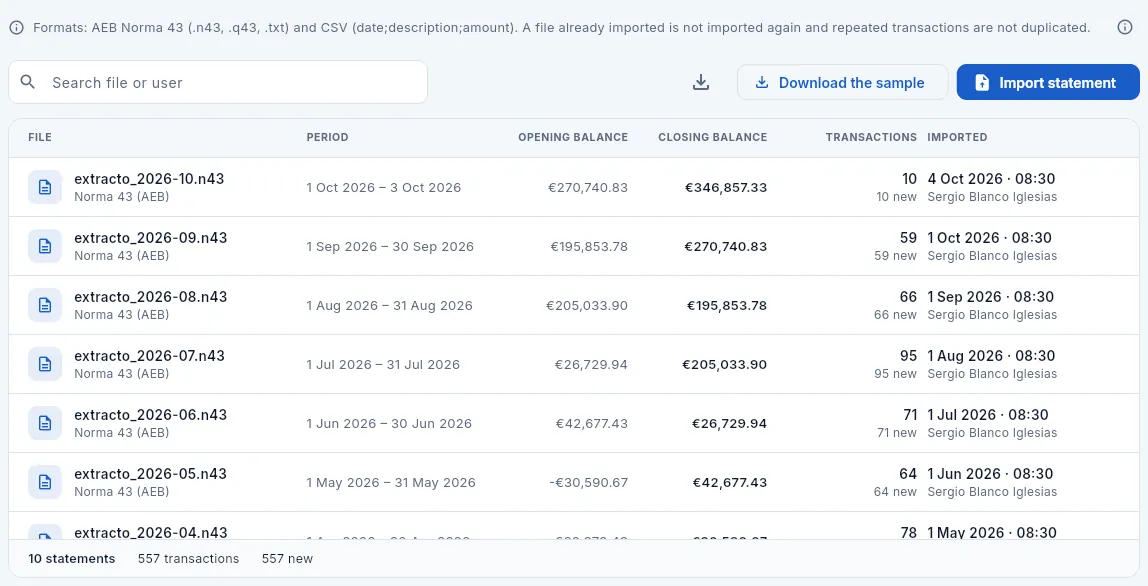Click the Download the sample button

[x=842, y=82]
